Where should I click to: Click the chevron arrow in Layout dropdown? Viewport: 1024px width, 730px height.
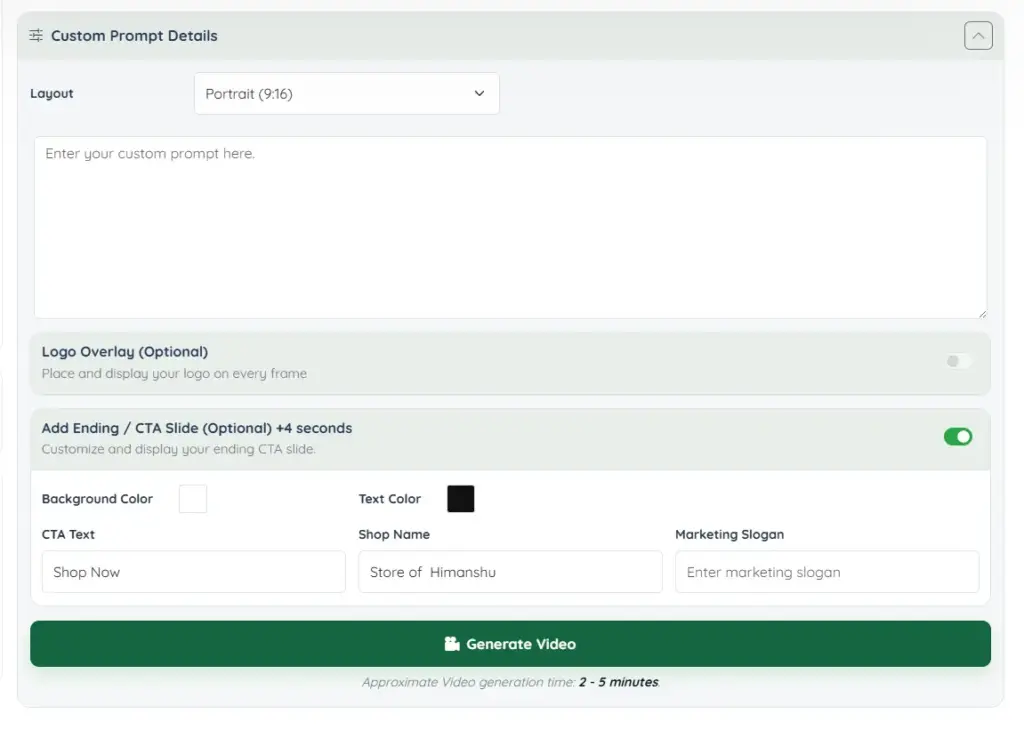point(479,94)
